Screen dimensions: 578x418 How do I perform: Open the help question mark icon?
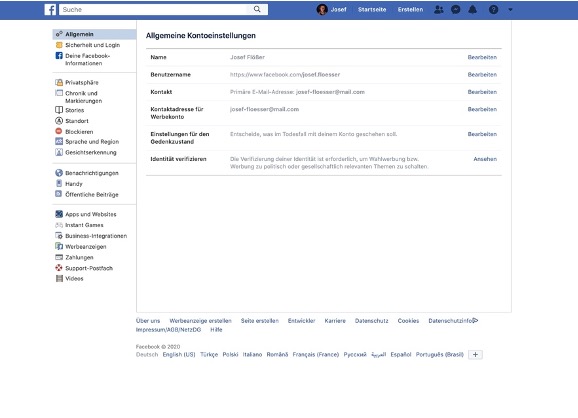(x=493, y=10)
